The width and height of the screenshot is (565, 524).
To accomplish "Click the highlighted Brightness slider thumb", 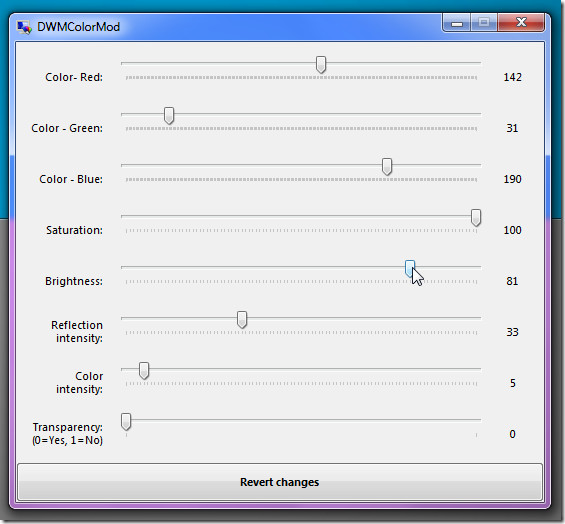I will click(410, 269).
